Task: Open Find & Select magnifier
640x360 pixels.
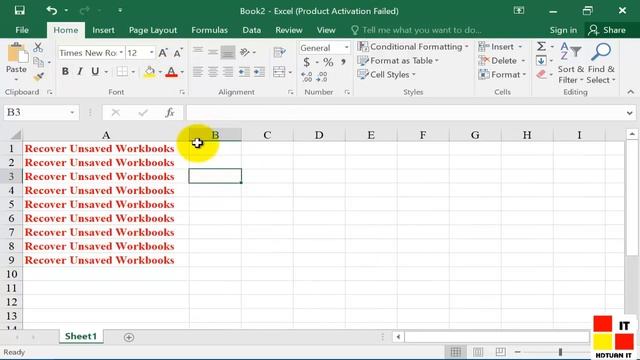Action: click(601, 63)
